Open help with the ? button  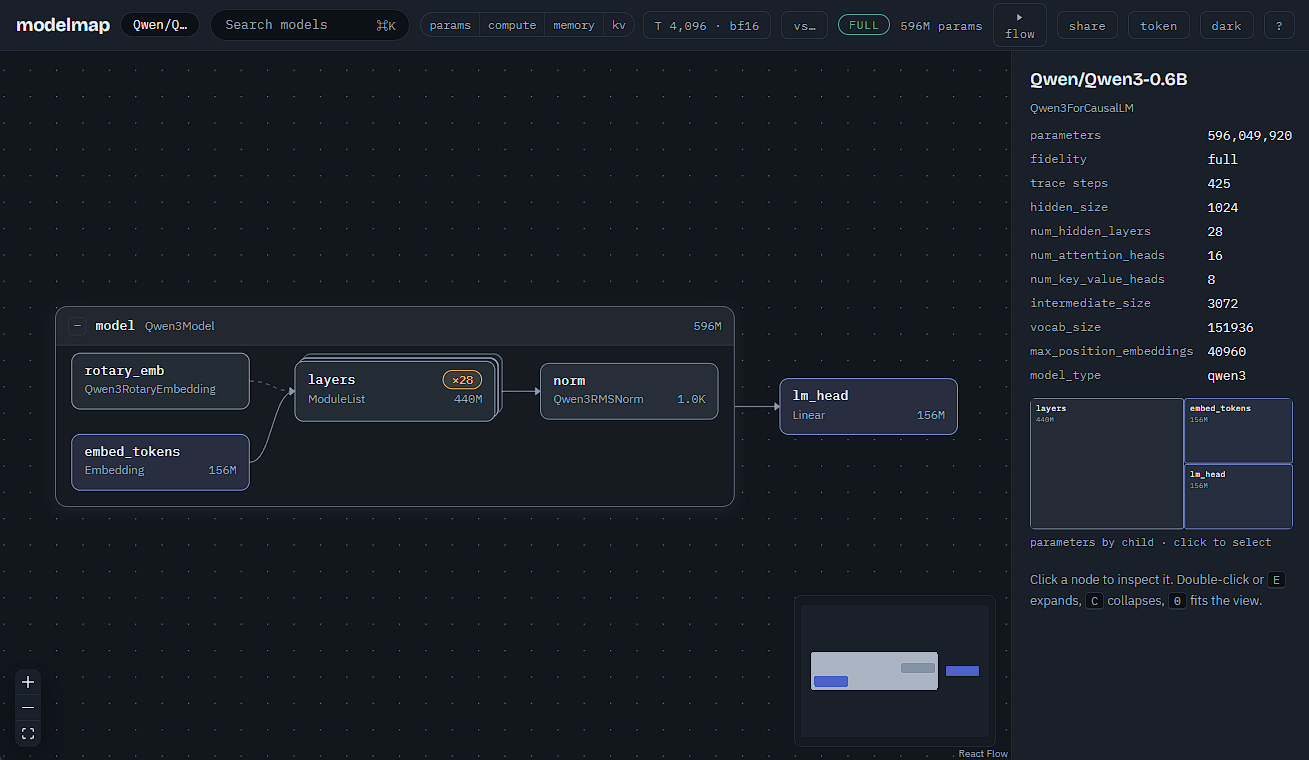pyautogui.click(x=1279, y=25)
